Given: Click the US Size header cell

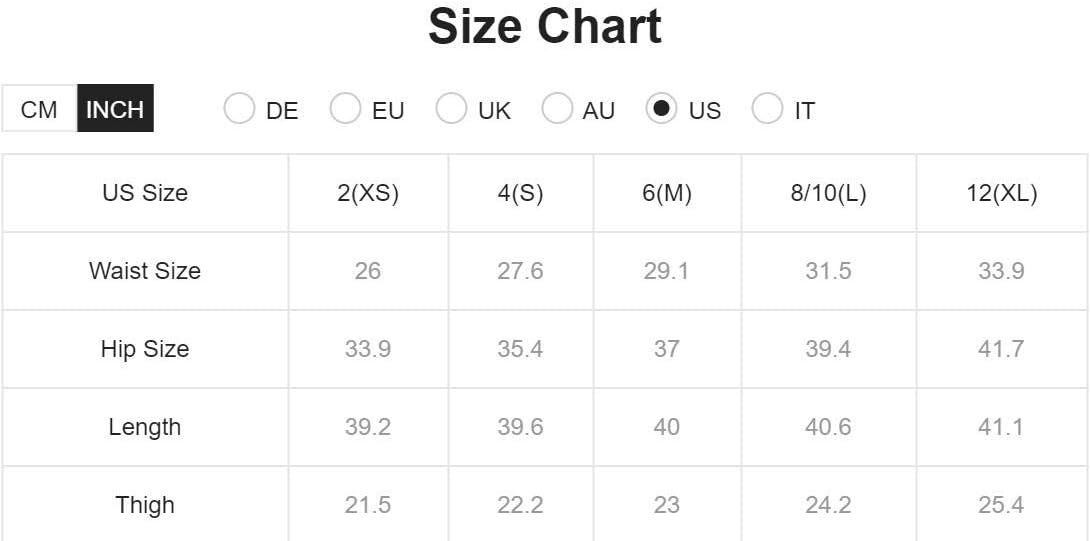Looking at the screenshot, I should (145, 193).
